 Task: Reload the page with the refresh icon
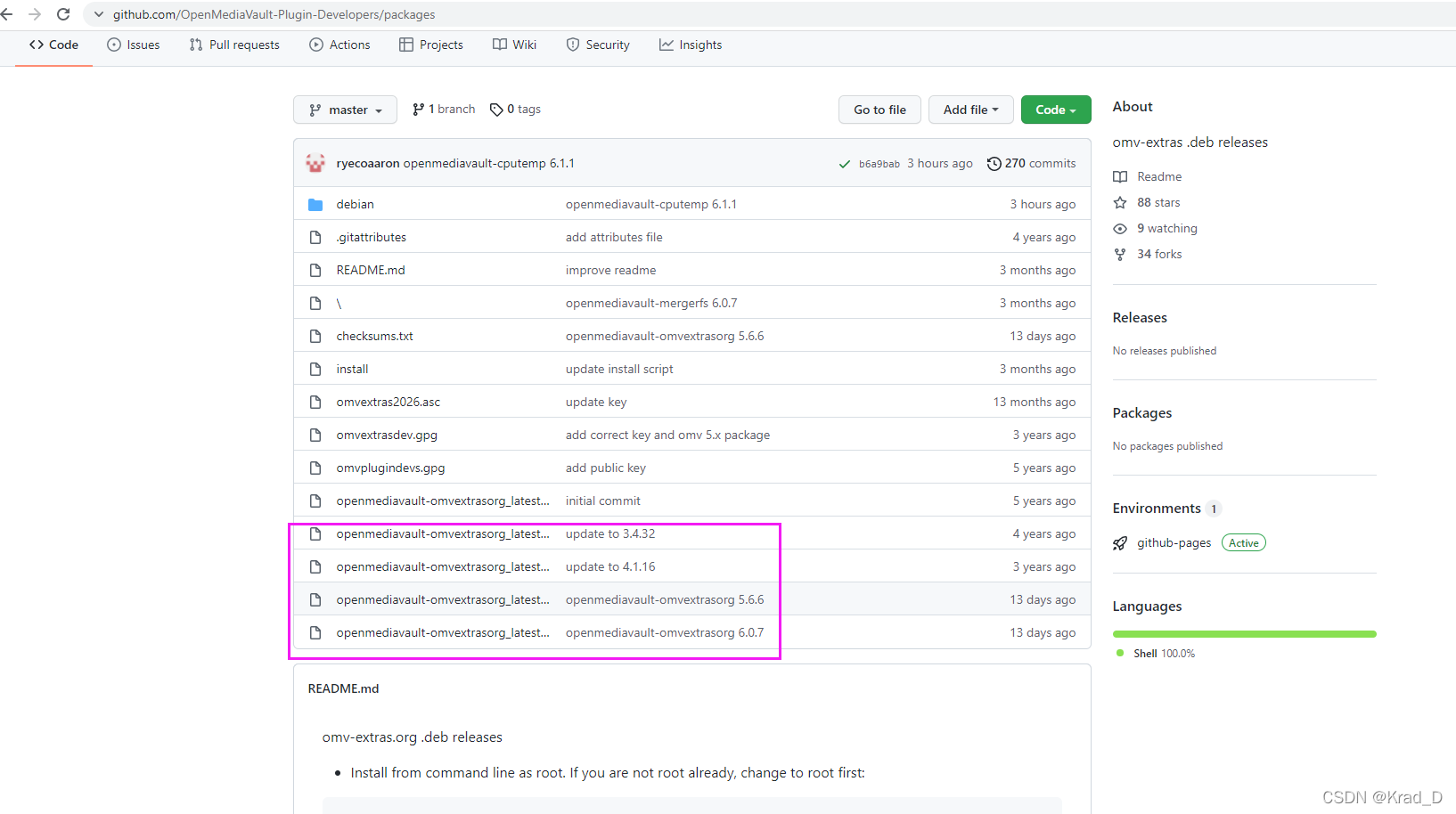pyautogui.click(x=63, y=14)
